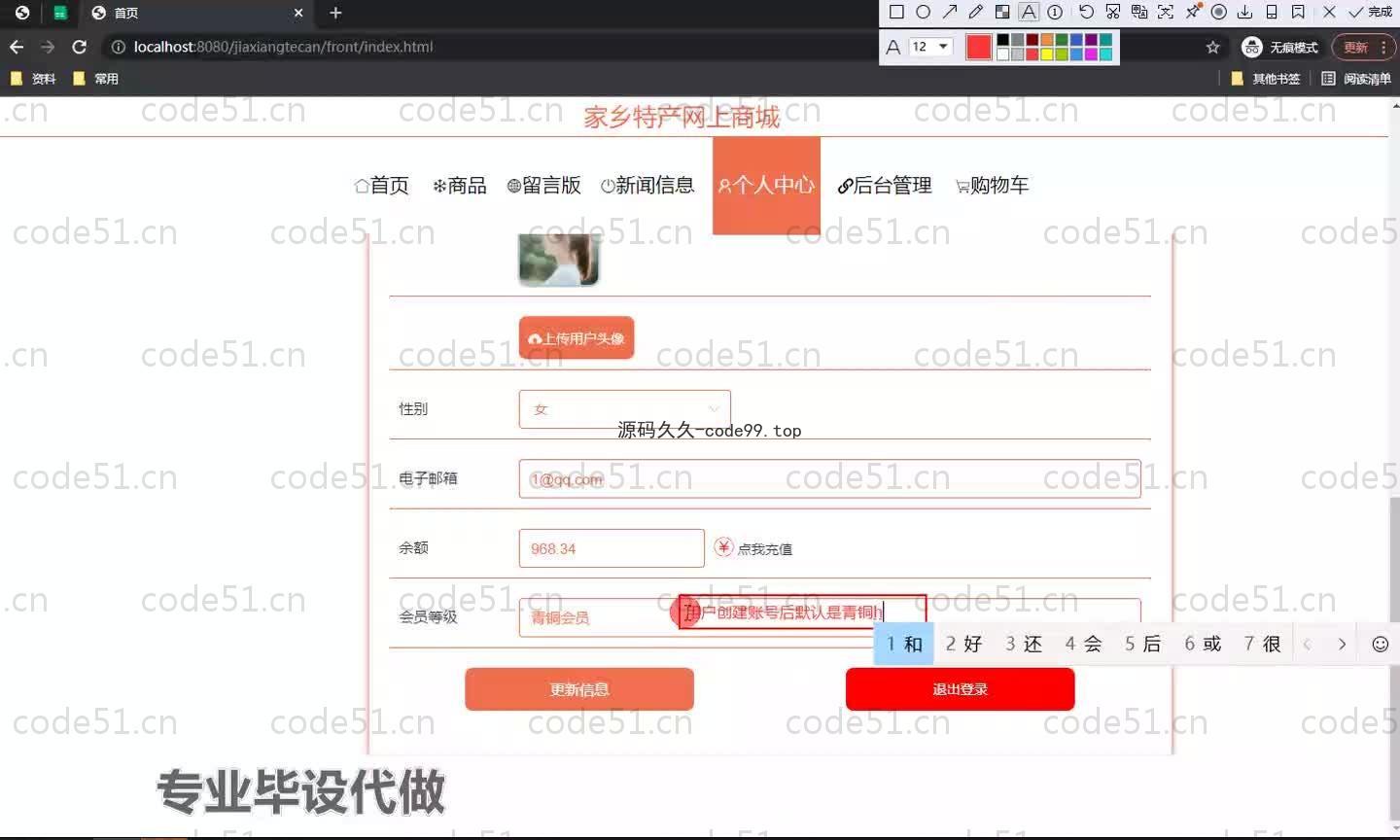Open the 阅读清单 reading list
Screen dimensions: 1400x840
point(1356,79)
